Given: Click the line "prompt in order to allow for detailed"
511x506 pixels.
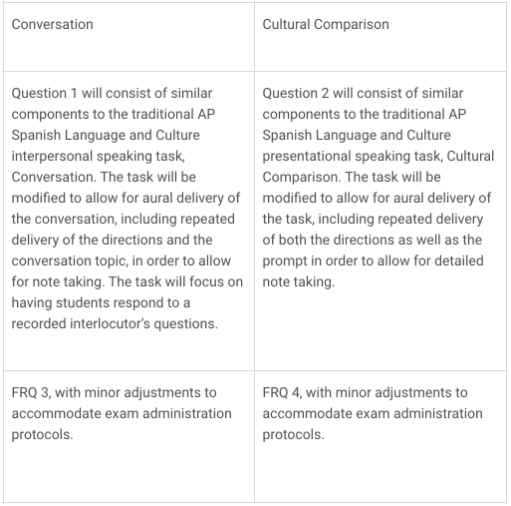Looking at the screenshot, I should [x=373, y=261].
